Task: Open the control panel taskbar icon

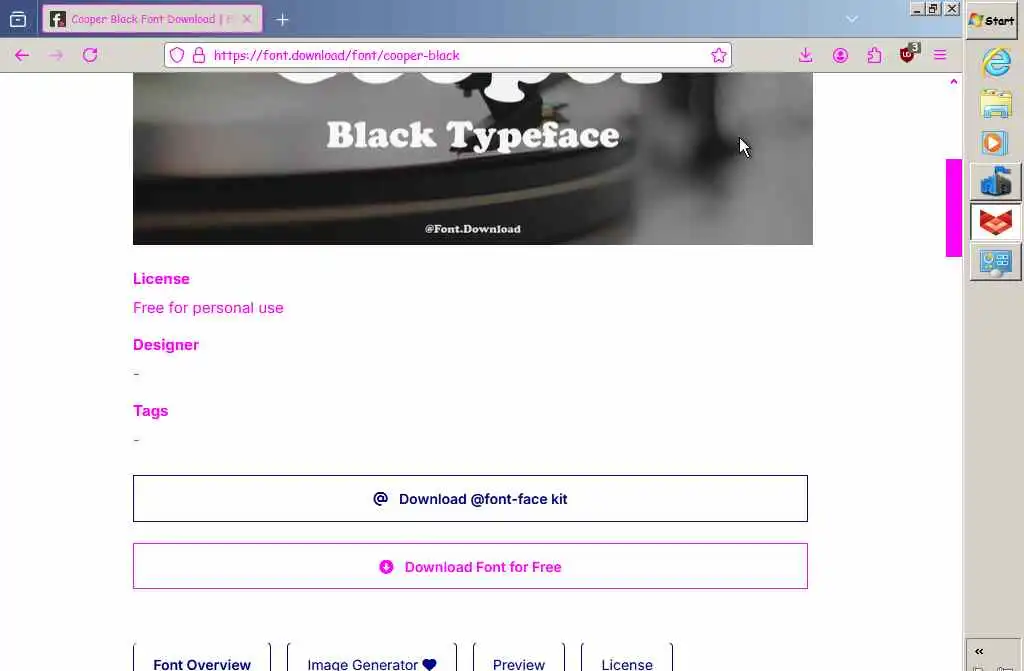Action: point(995,263)
